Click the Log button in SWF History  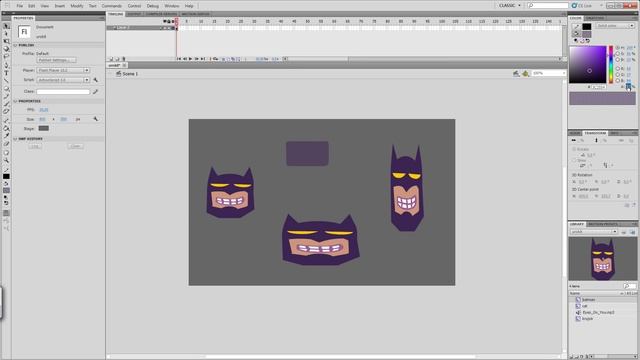(x=35, y=146)
